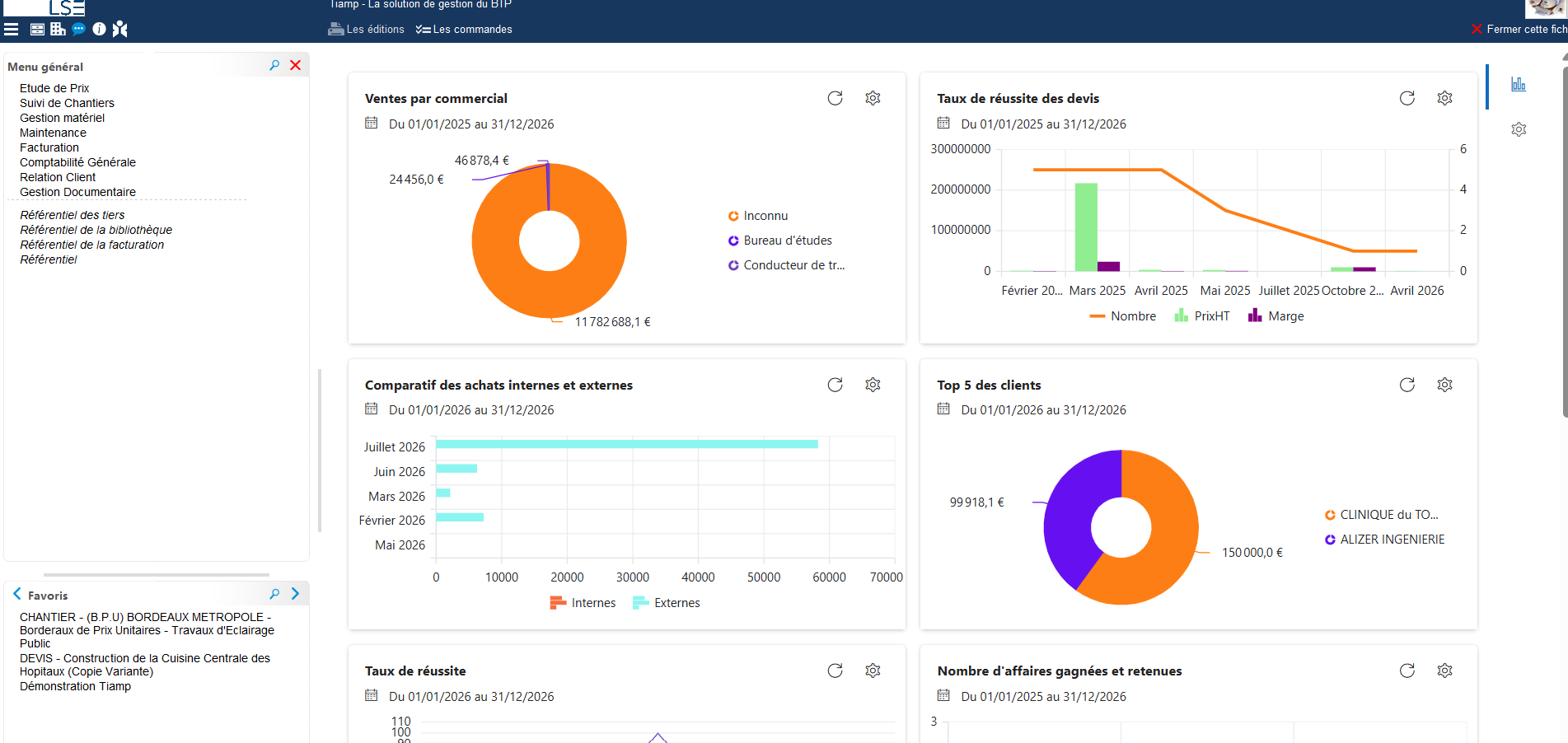The width and height of the screenshot is (1568, 743).
Task: Click the building company icon
Action: pos(58,29)
